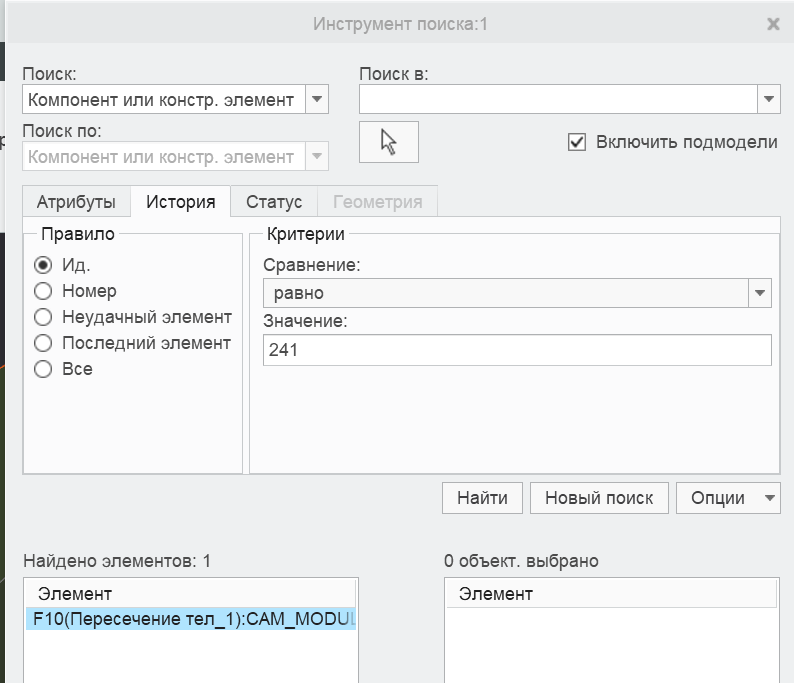Choose the Неудачный элемент radio option
The image size is (794, 683).
click(x=43, y=317)
